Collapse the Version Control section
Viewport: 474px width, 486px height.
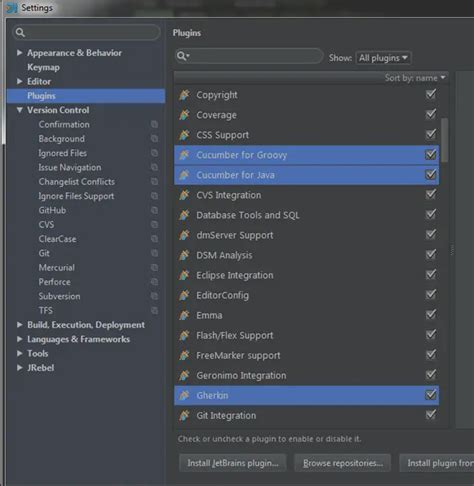[20, 110]
